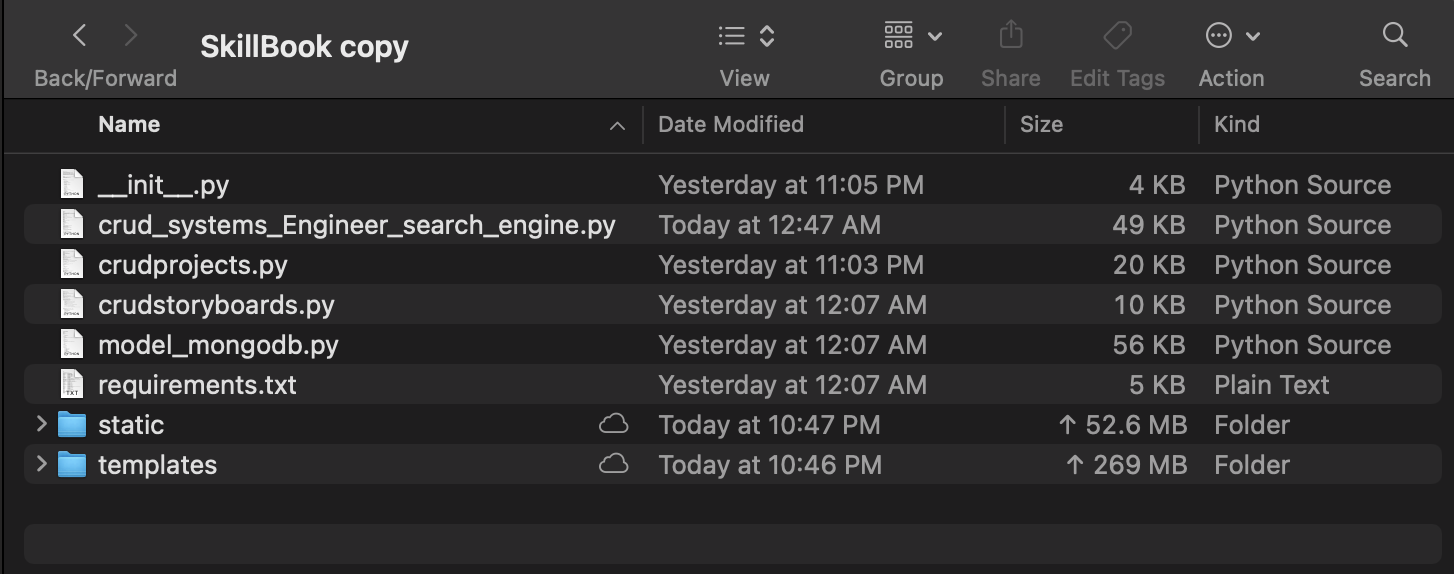Click the Share toolbar icon
This screenshot has width=1454, height=574.
1011,35
